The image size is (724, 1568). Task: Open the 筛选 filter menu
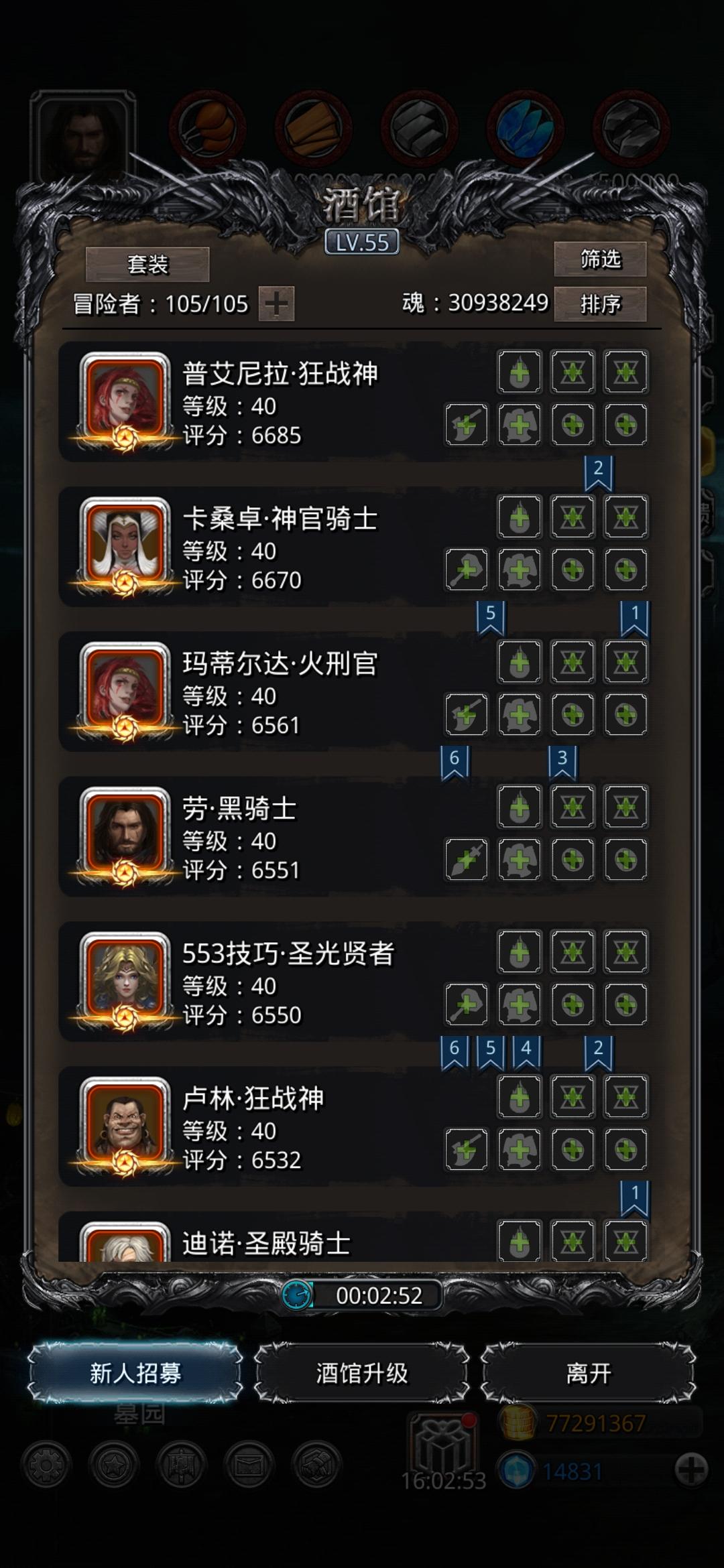[x=600, y=259]
